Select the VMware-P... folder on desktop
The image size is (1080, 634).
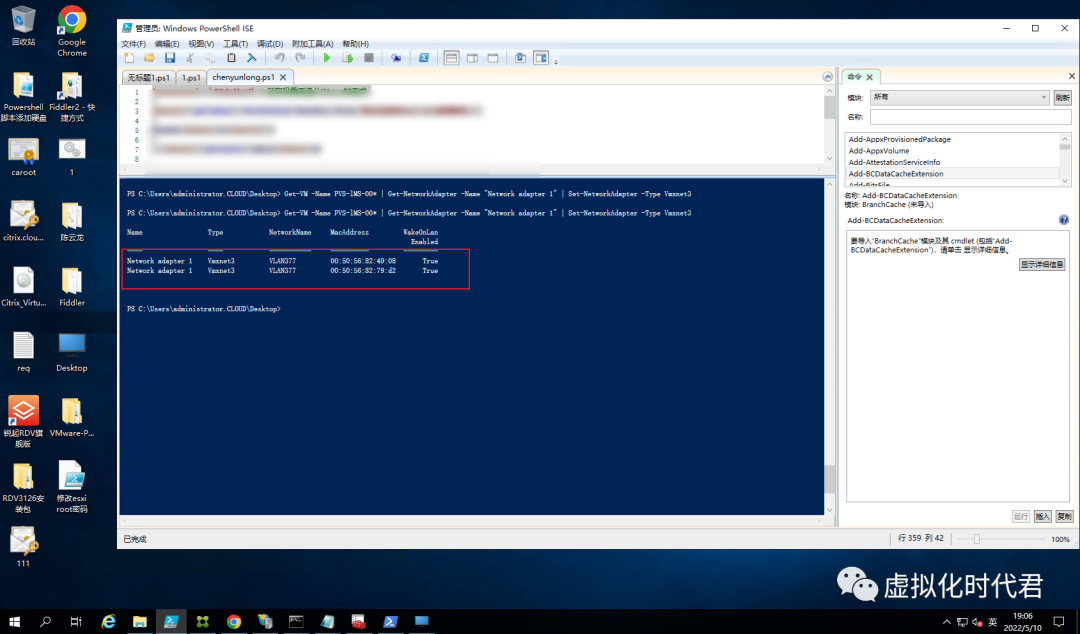(72, 418)
